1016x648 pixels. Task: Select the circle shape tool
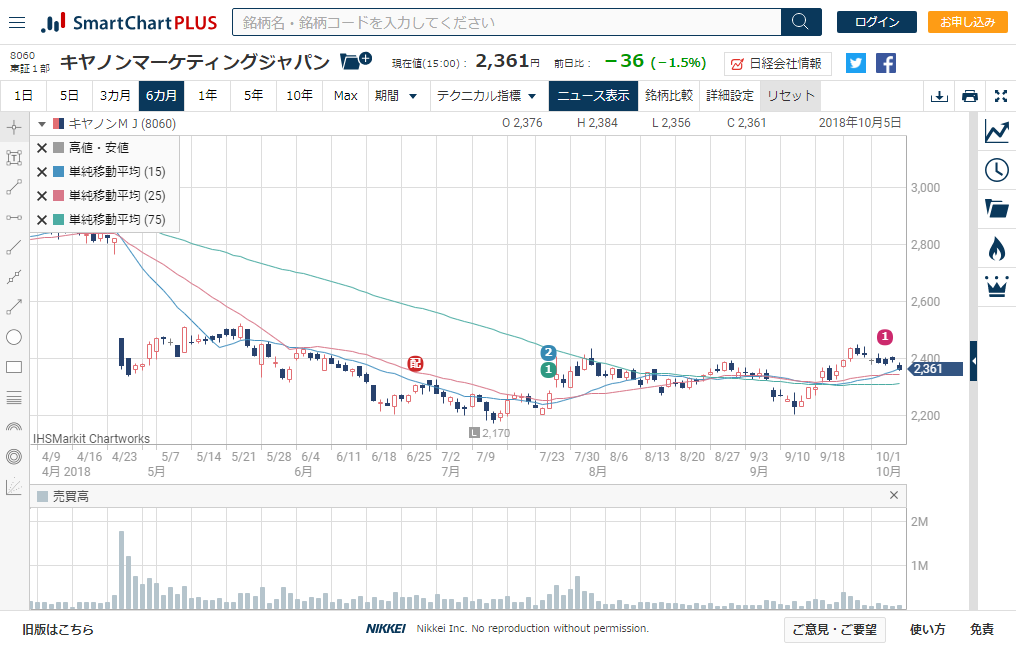point(14,337)
